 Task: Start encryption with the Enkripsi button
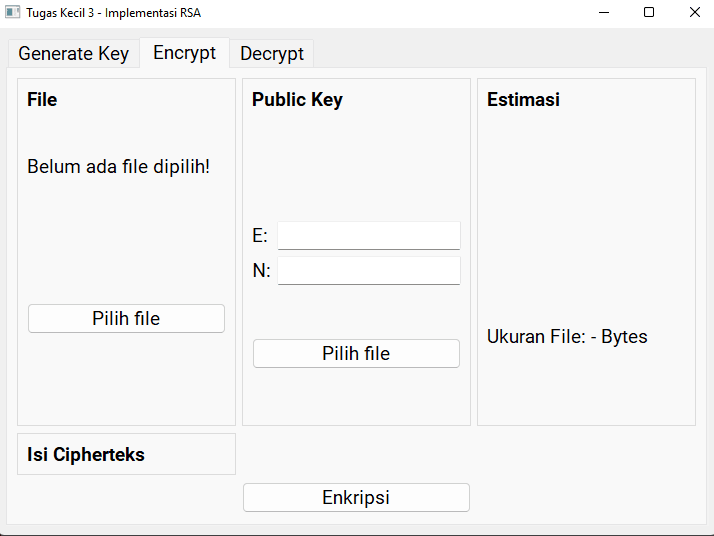tap(356, 498)
